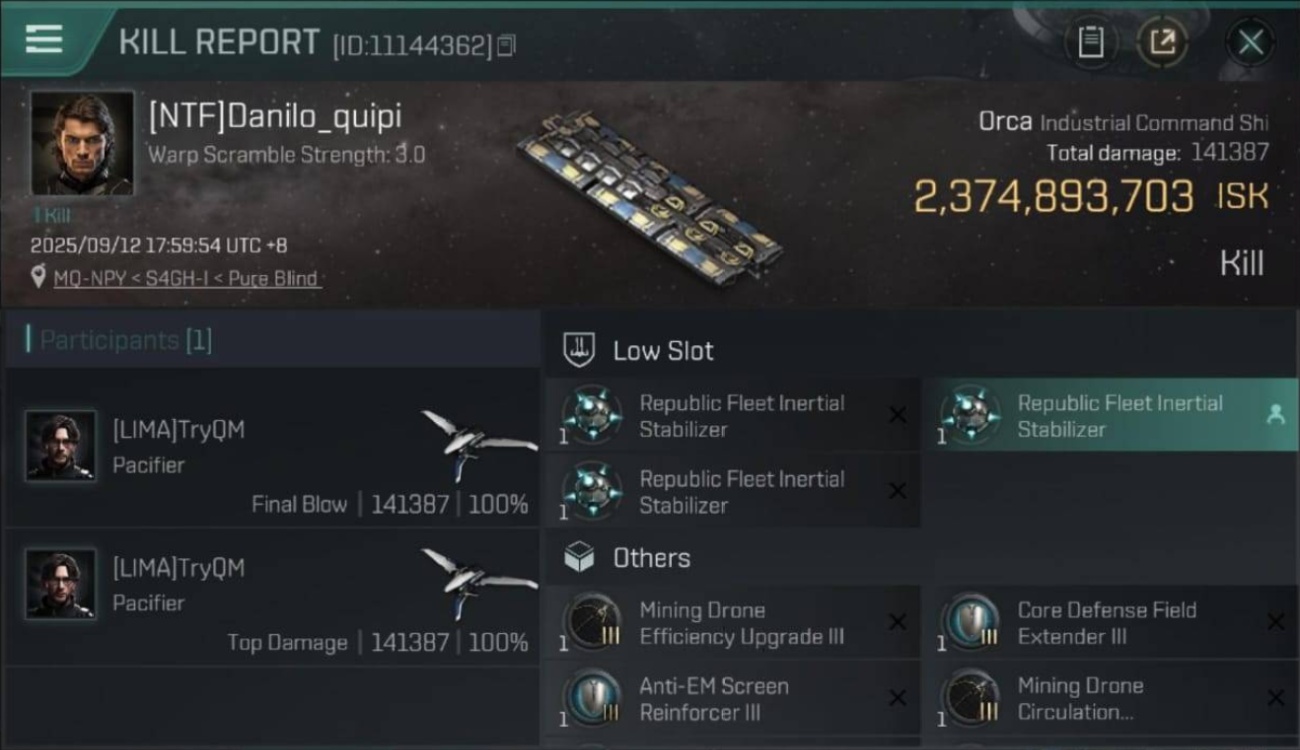Close the kill report window
Screen dimensions: 1300x750
1250,42
